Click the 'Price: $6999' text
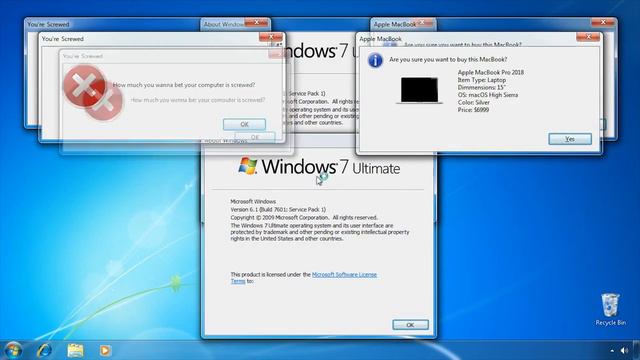Image resolution: width=640 pixels, height=360 pixels. [x=473, y=110]
